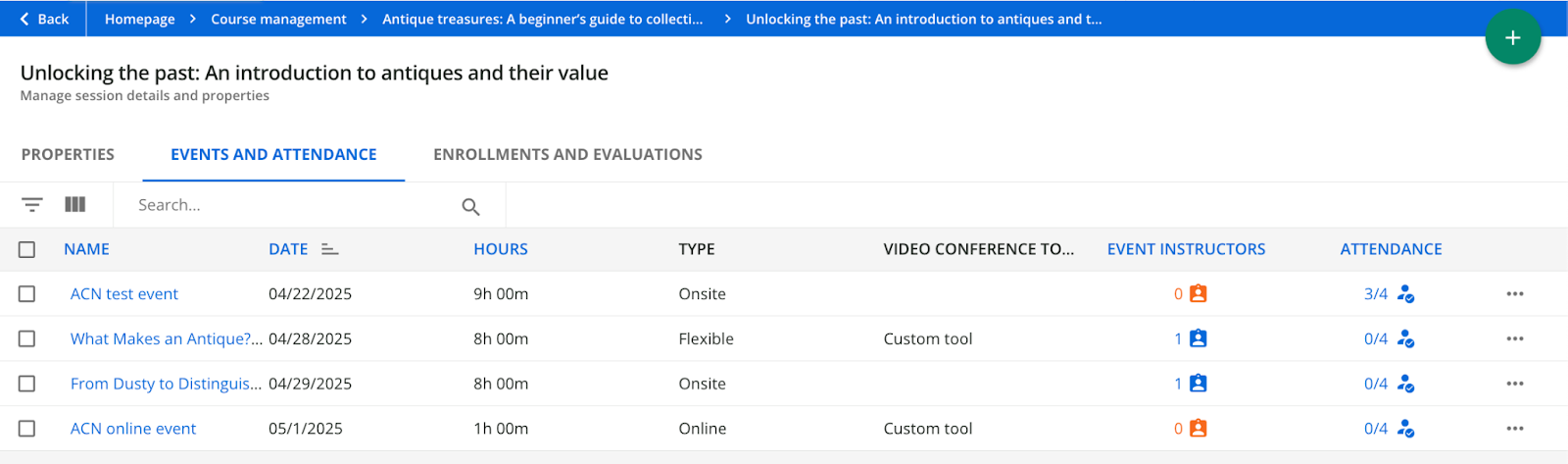Select checkbox for ACN online event
Screen dimensions: 1568x464
(x=26, y=429)
